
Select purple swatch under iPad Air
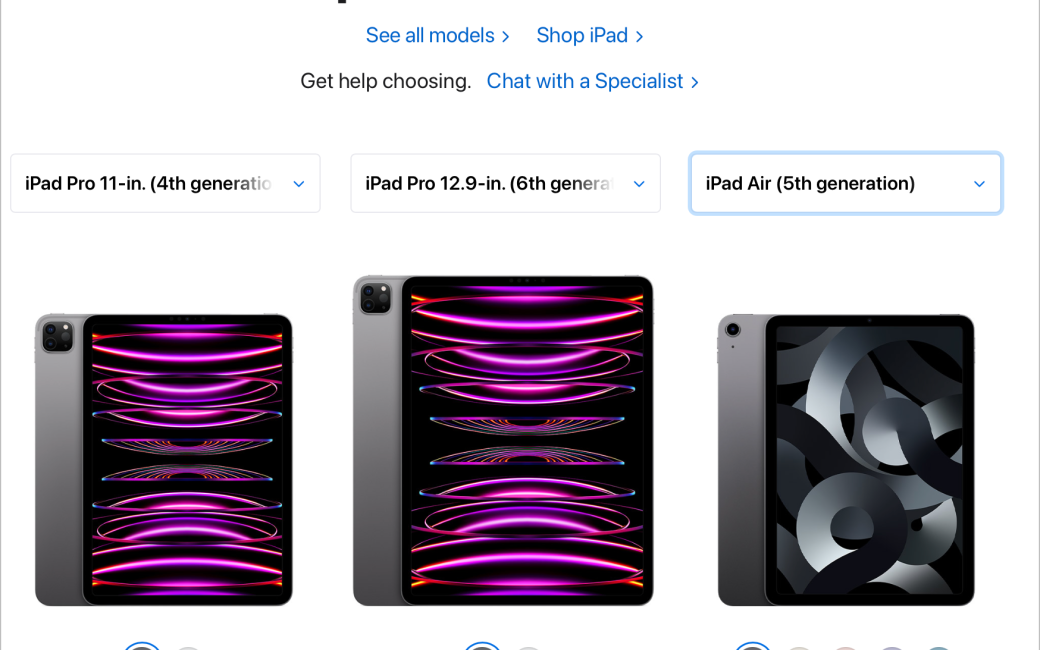[892, 647]
